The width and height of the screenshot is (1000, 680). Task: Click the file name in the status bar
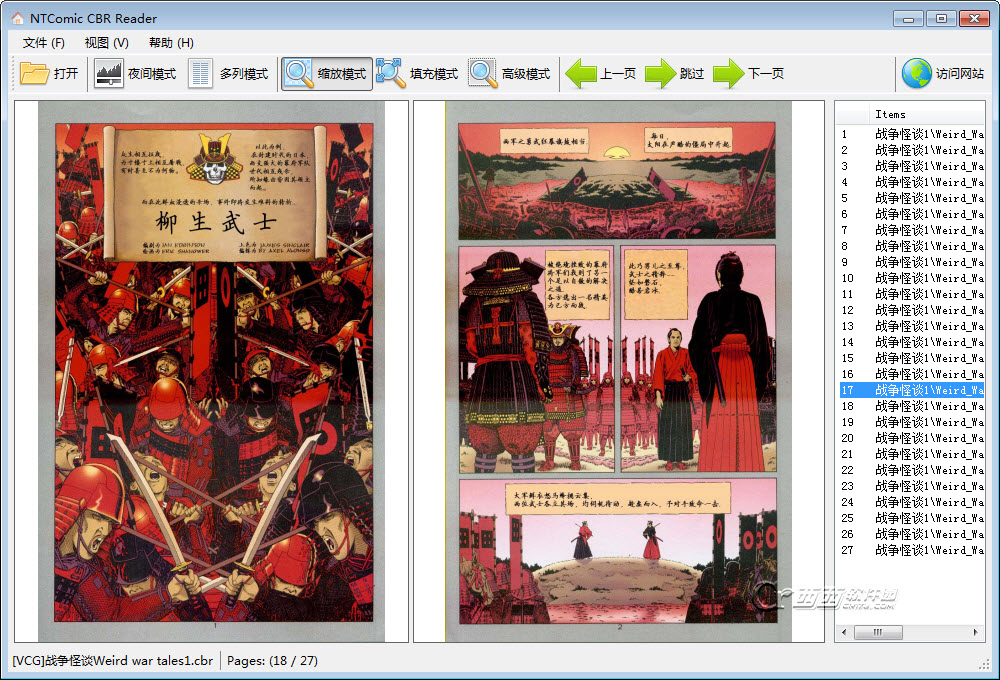point(113,661)
